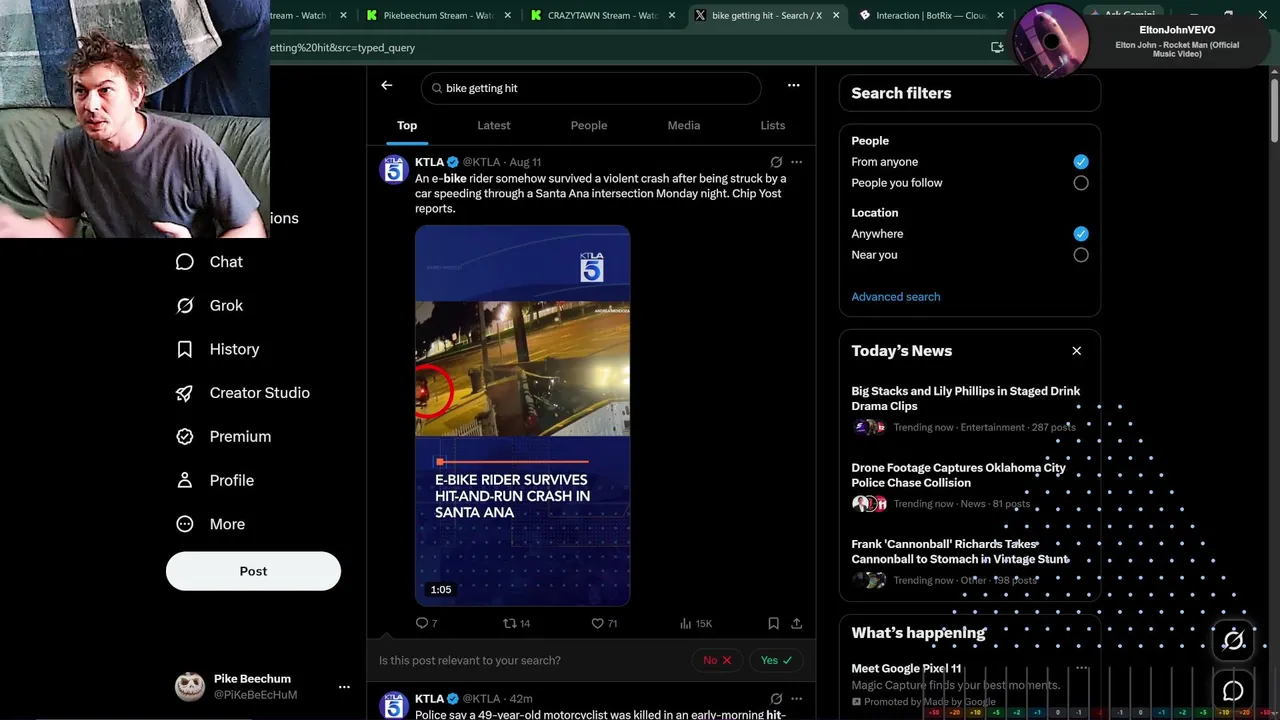1280x720 pixels.
Task: Go back using the search page arrow
Action: (x=387, y=86)
